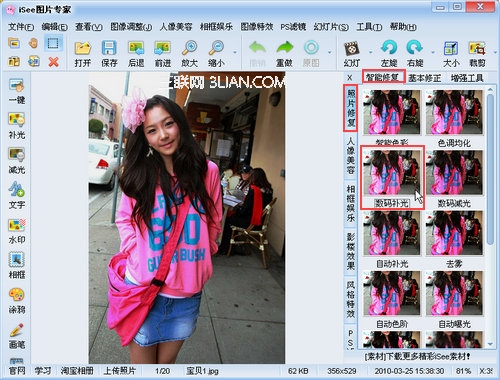The image size is (500, 380).
Task: Select the hand pan tool icon
Action: coord(33,43)
